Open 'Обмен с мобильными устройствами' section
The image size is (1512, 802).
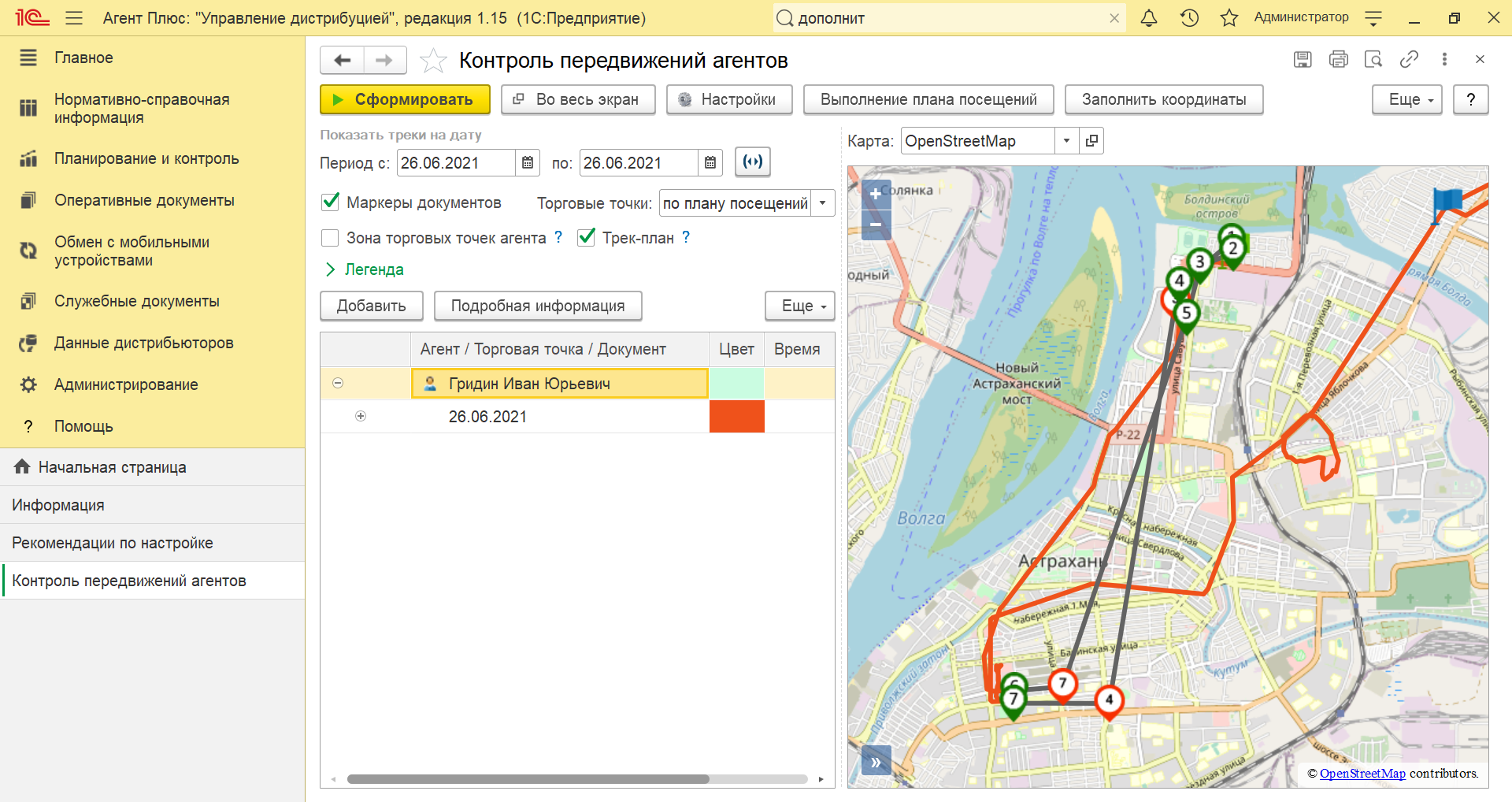tap(132, 251)
